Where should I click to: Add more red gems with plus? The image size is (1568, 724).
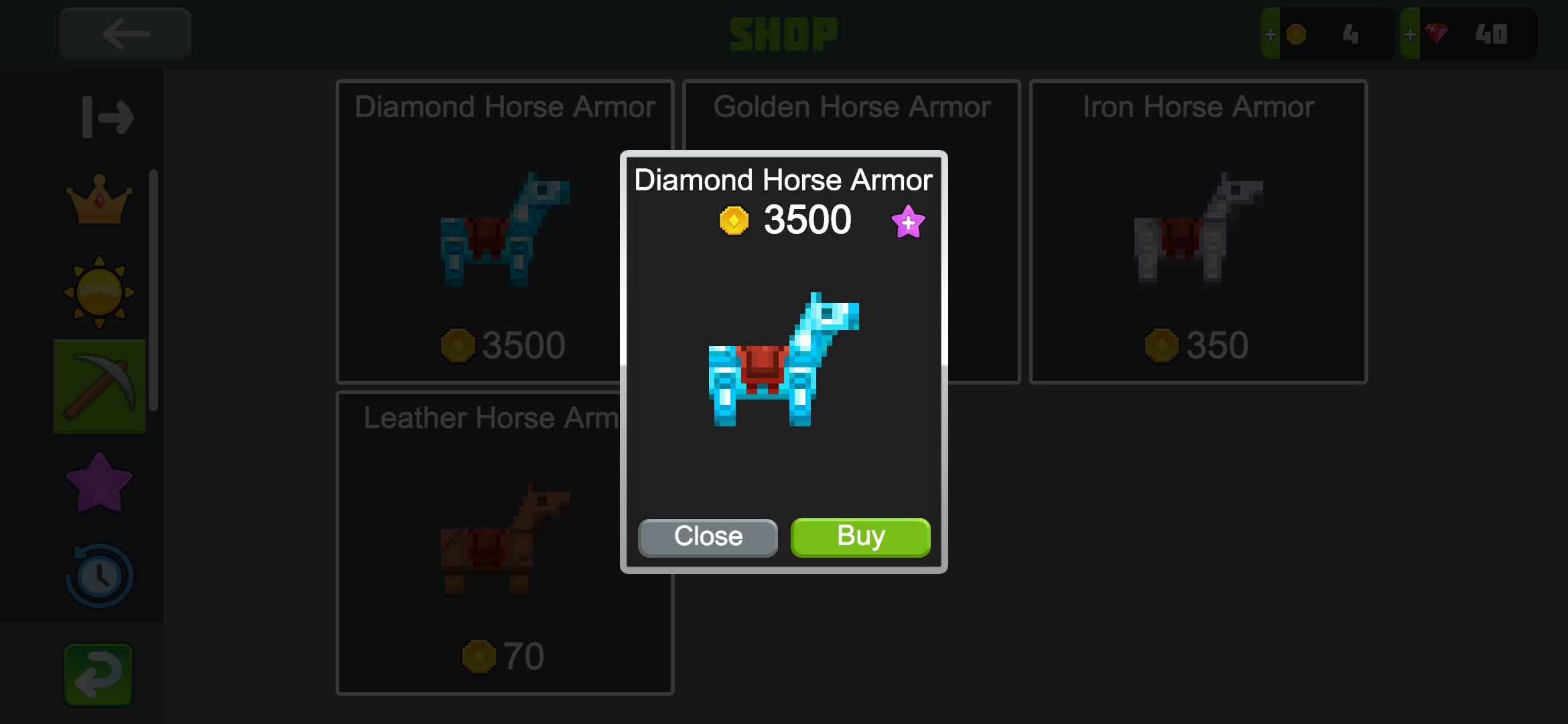pyautogui.click(x=1410, y=34)
